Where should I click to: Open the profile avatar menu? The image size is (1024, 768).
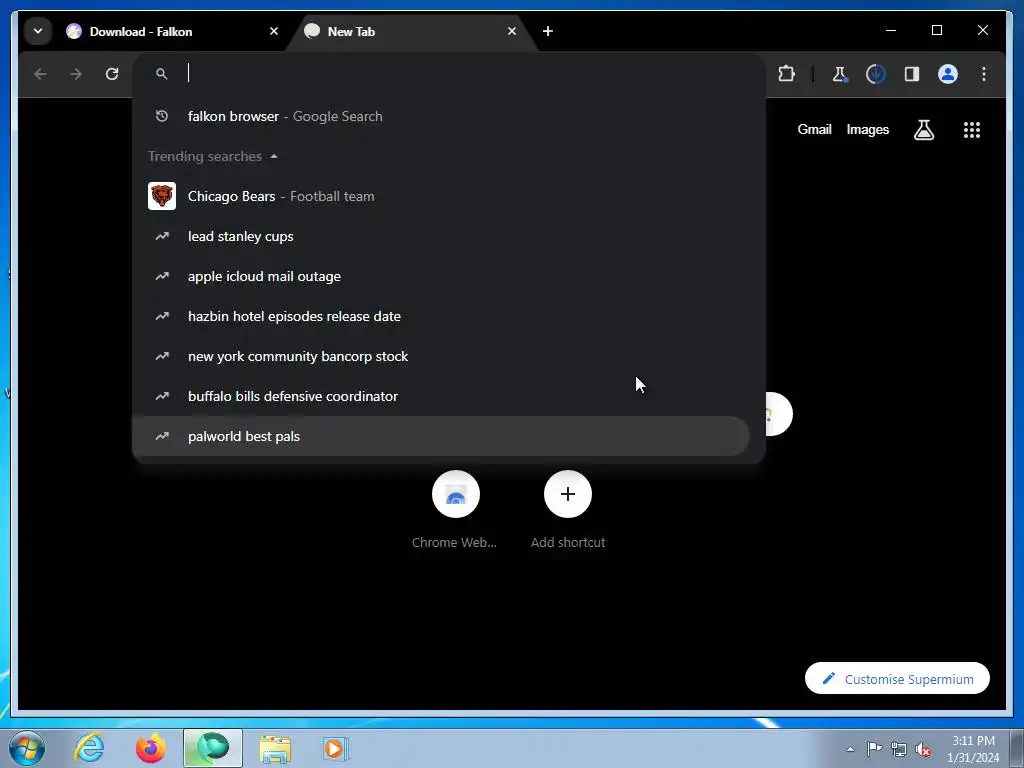948,74
